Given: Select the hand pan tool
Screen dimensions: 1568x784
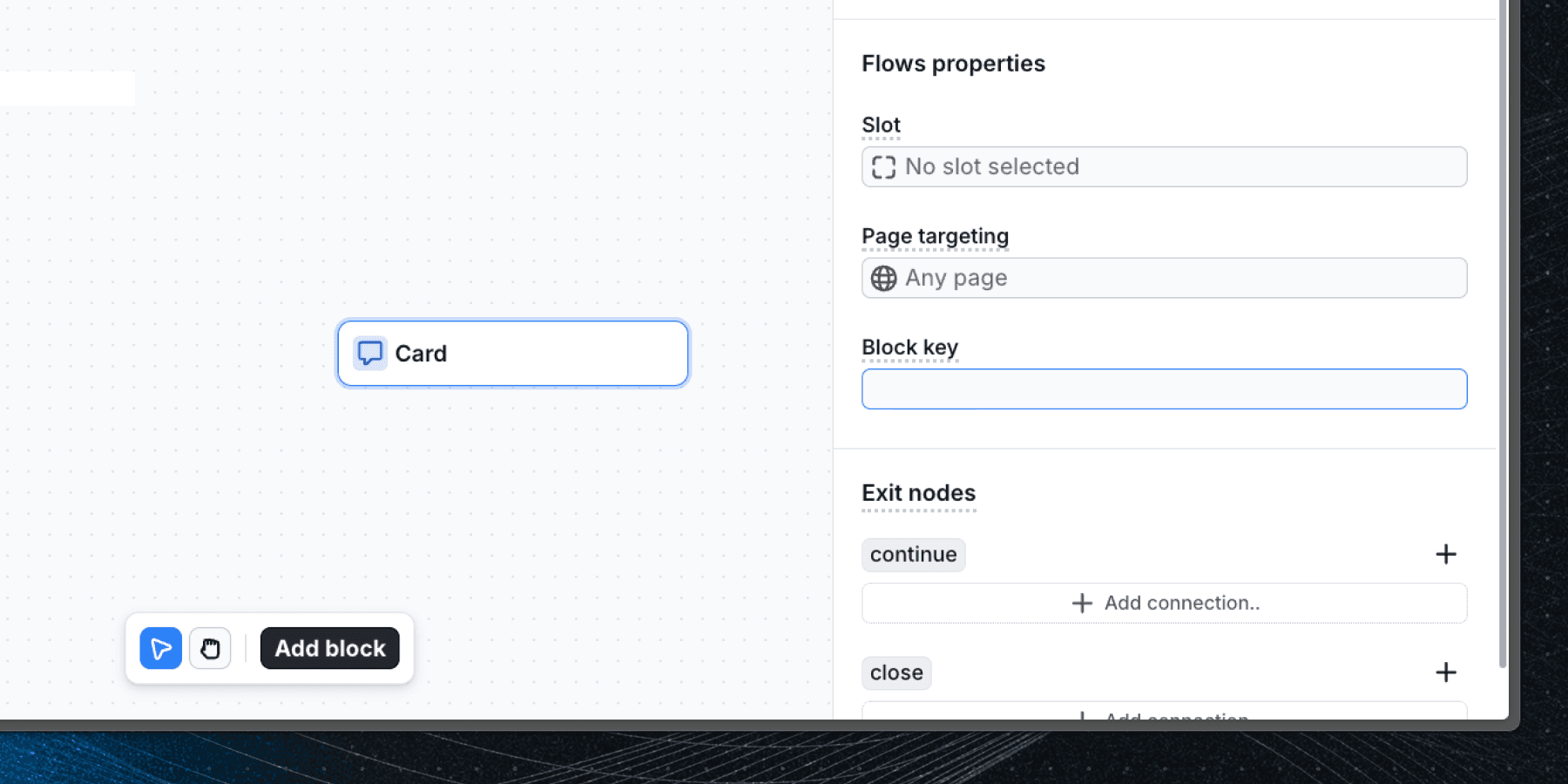Looking at the screenshot, I should point(210,648).
